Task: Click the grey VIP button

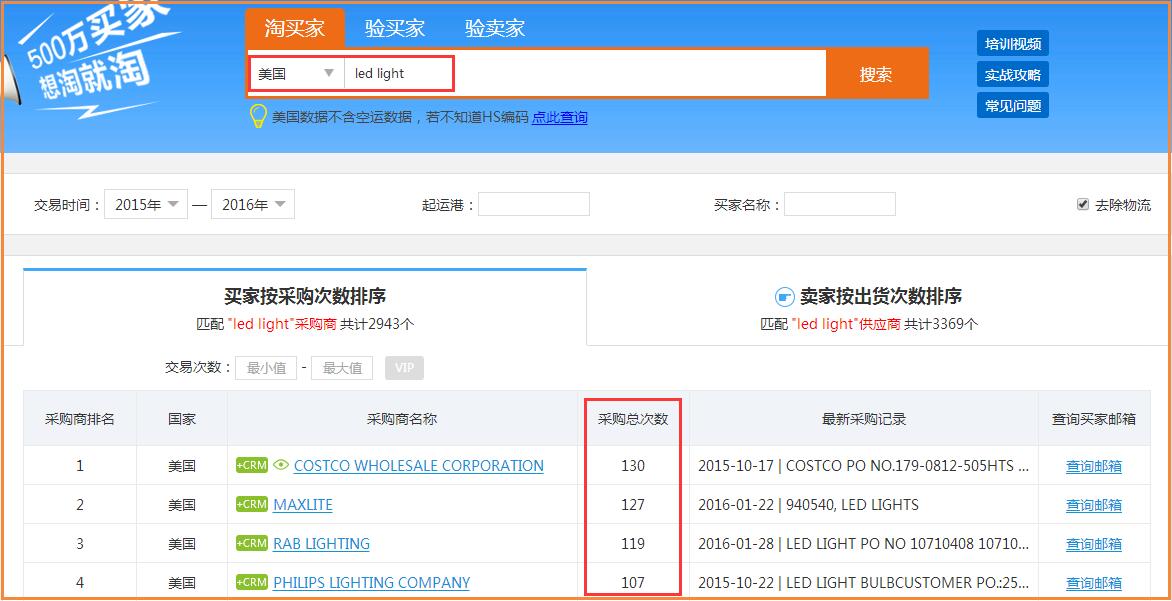Action: click(x=404, y=368)
